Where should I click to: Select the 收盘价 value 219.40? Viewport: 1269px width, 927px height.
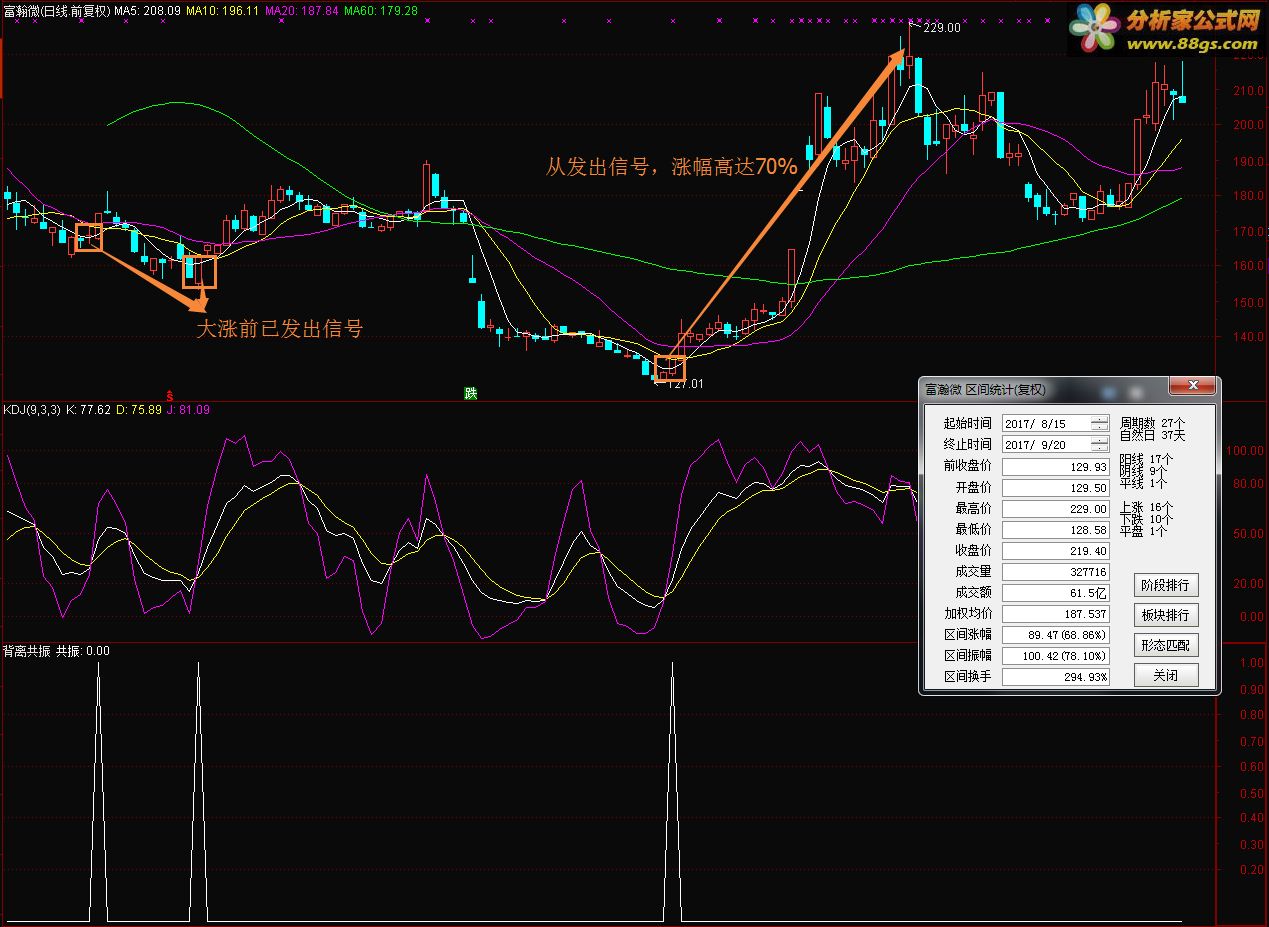(1055, 551)
